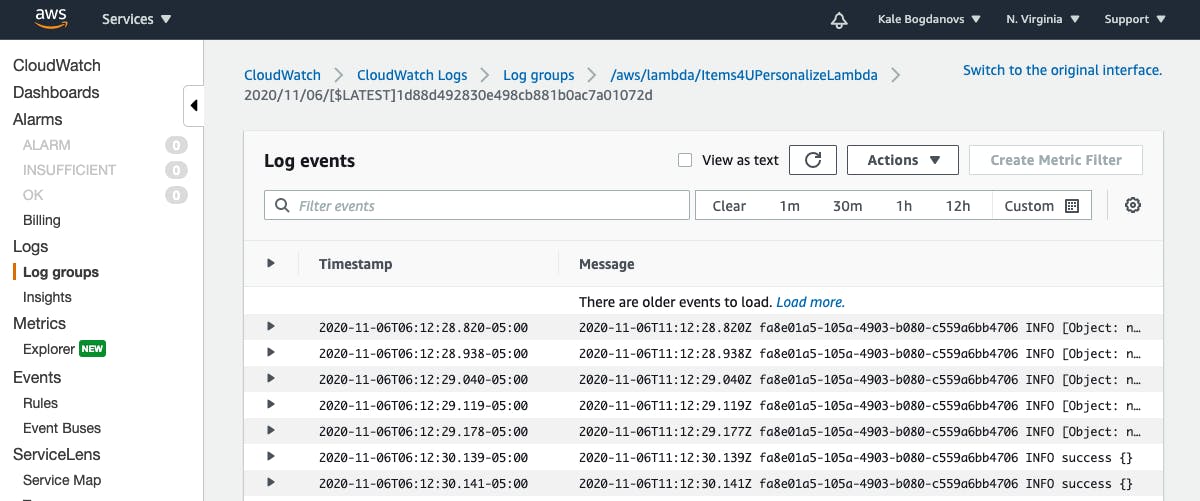Open log display settings gear
Viewport: 1200px width, 501px height.
click(1133, 205)
